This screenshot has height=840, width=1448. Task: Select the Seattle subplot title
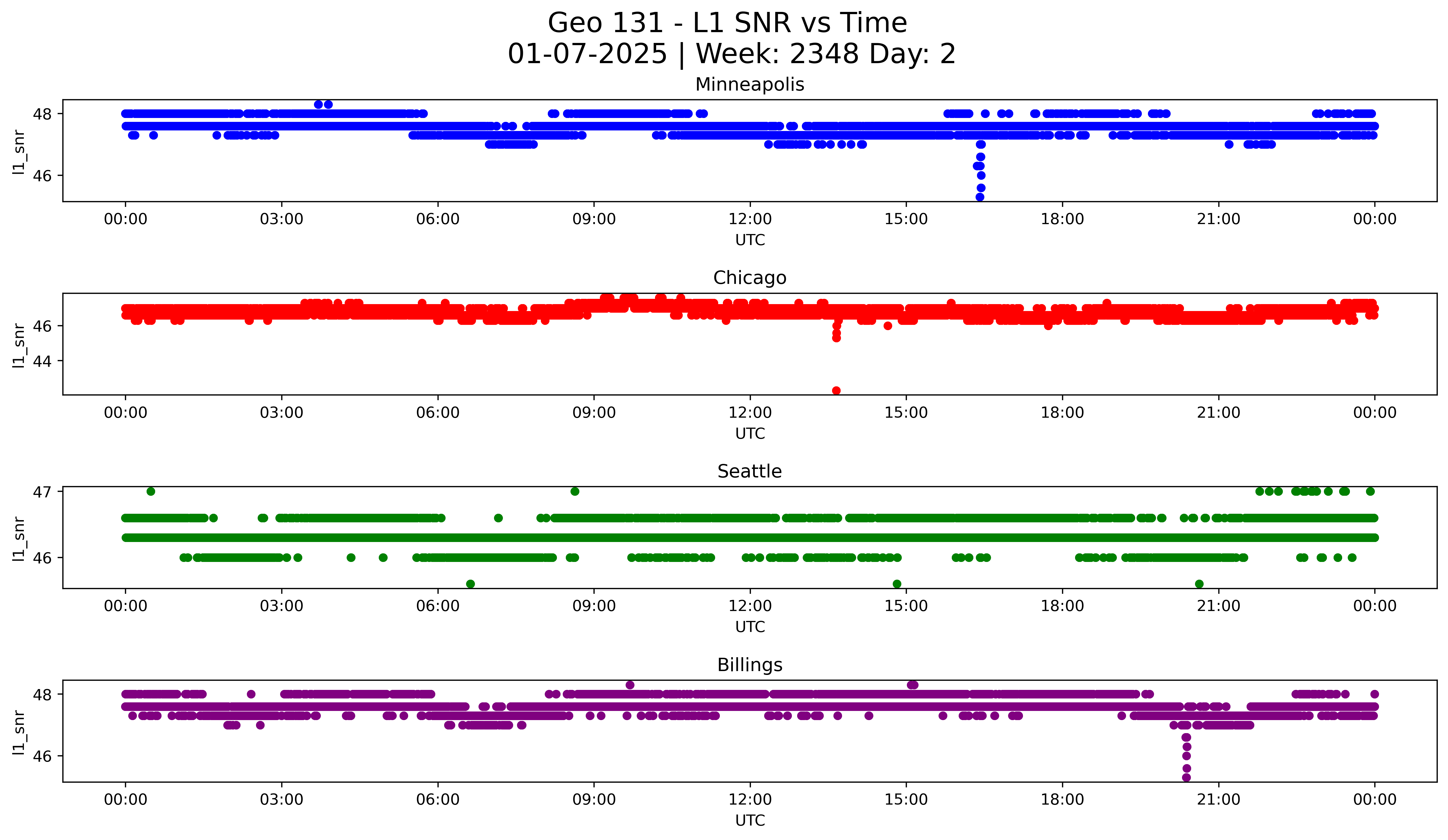(749, 471)
